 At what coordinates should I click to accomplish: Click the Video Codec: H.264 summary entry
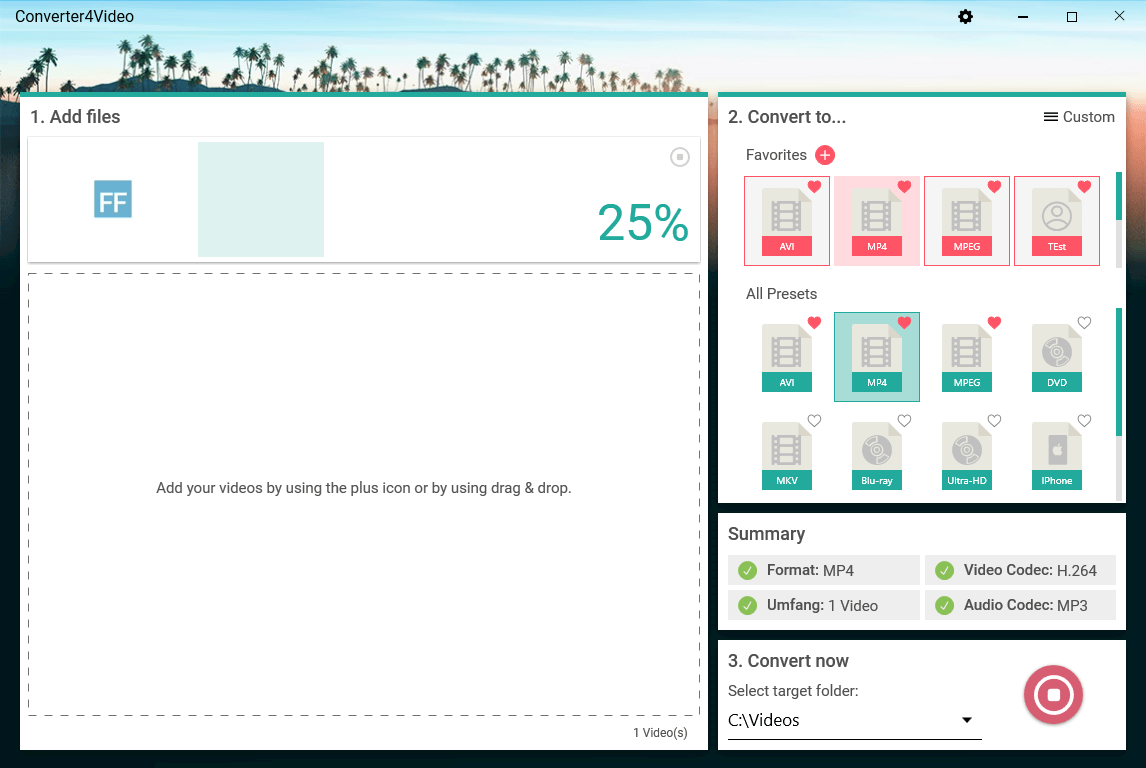pos(1020,570)
